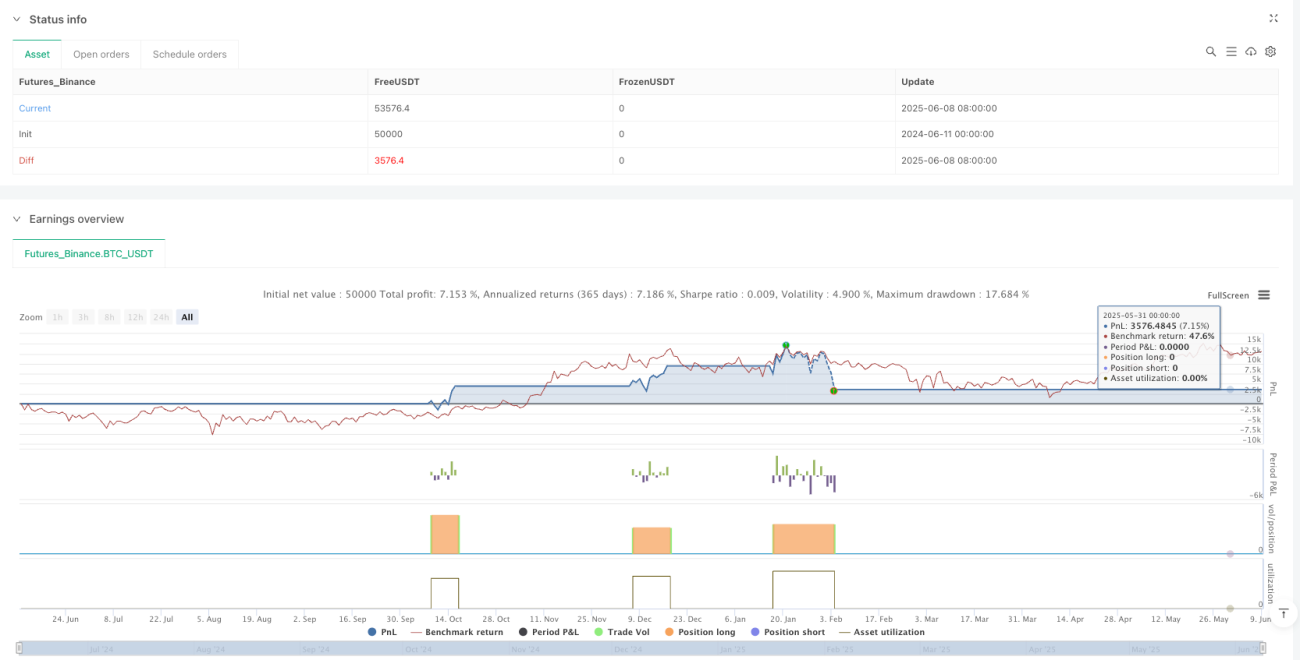Screen dimensions: 1300x660
Task: Toggle Benchmark return series in the legend
Action: [x=456, y=632]
